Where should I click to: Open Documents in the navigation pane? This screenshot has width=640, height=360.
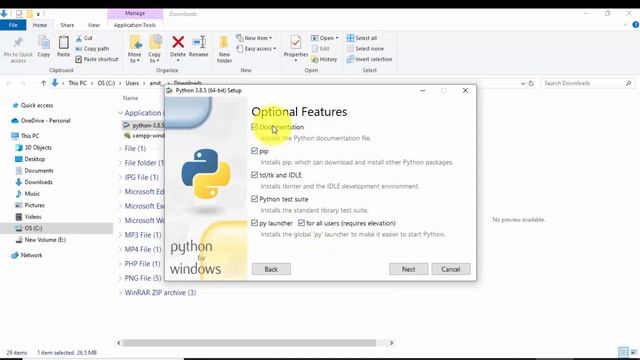tap(34, 171)
